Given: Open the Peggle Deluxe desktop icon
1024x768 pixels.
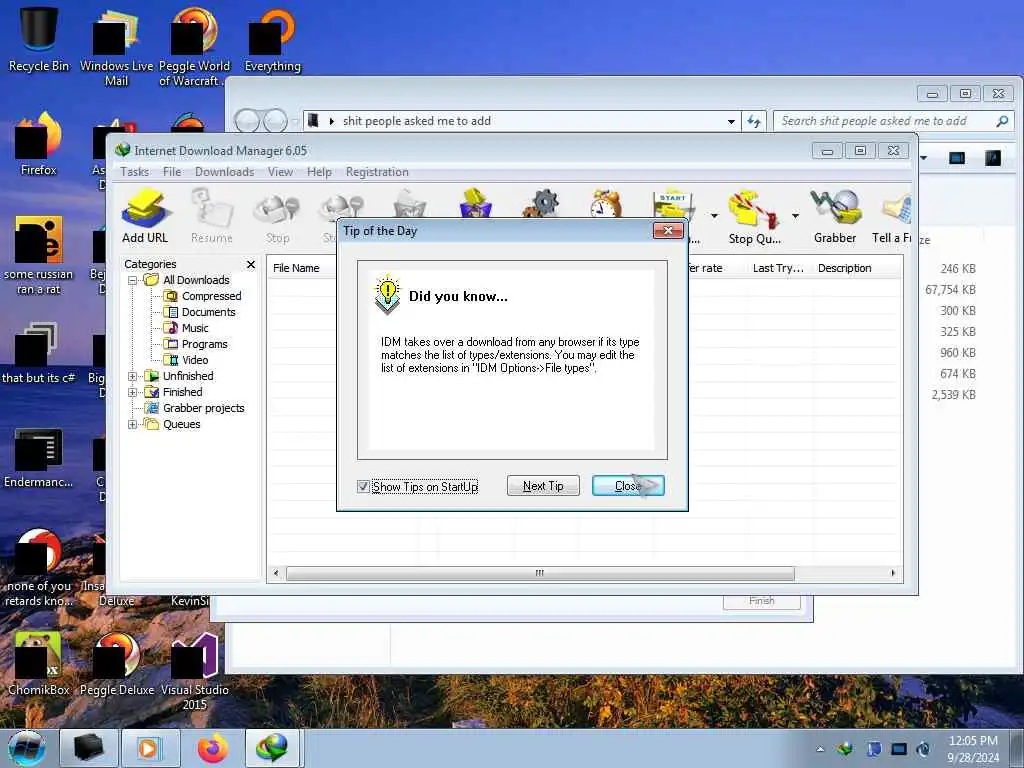Looking at the screenshot, I should point(117,665).
